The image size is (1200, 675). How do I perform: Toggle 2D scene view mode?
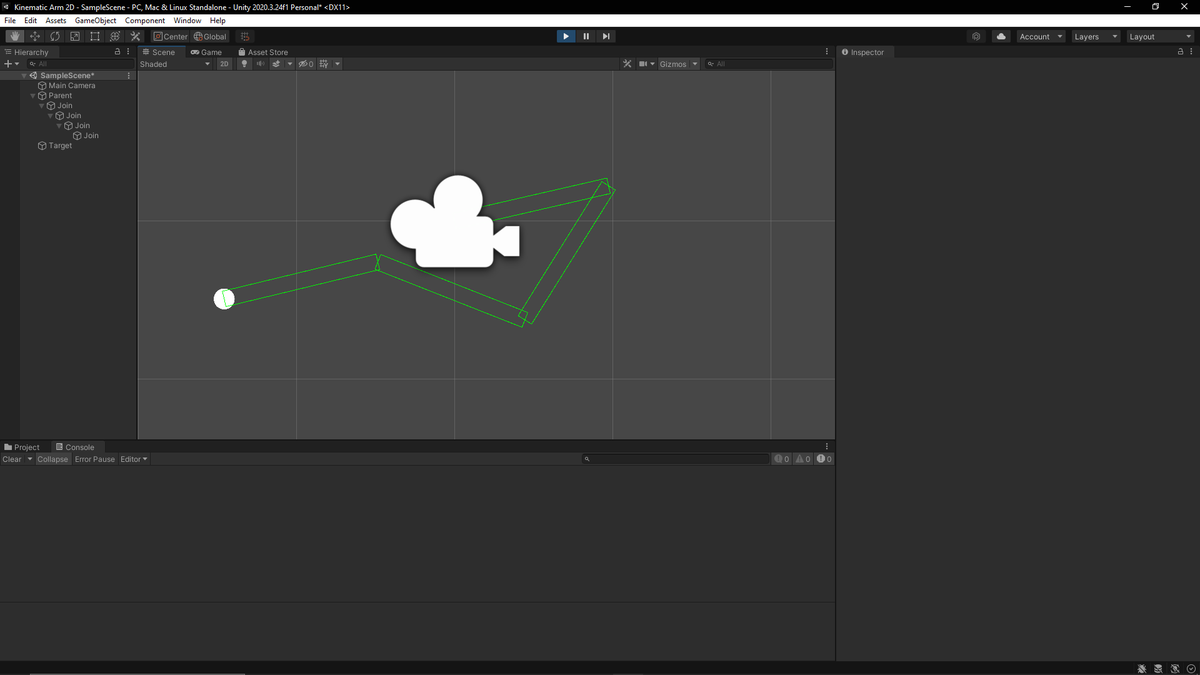point(224,64)
